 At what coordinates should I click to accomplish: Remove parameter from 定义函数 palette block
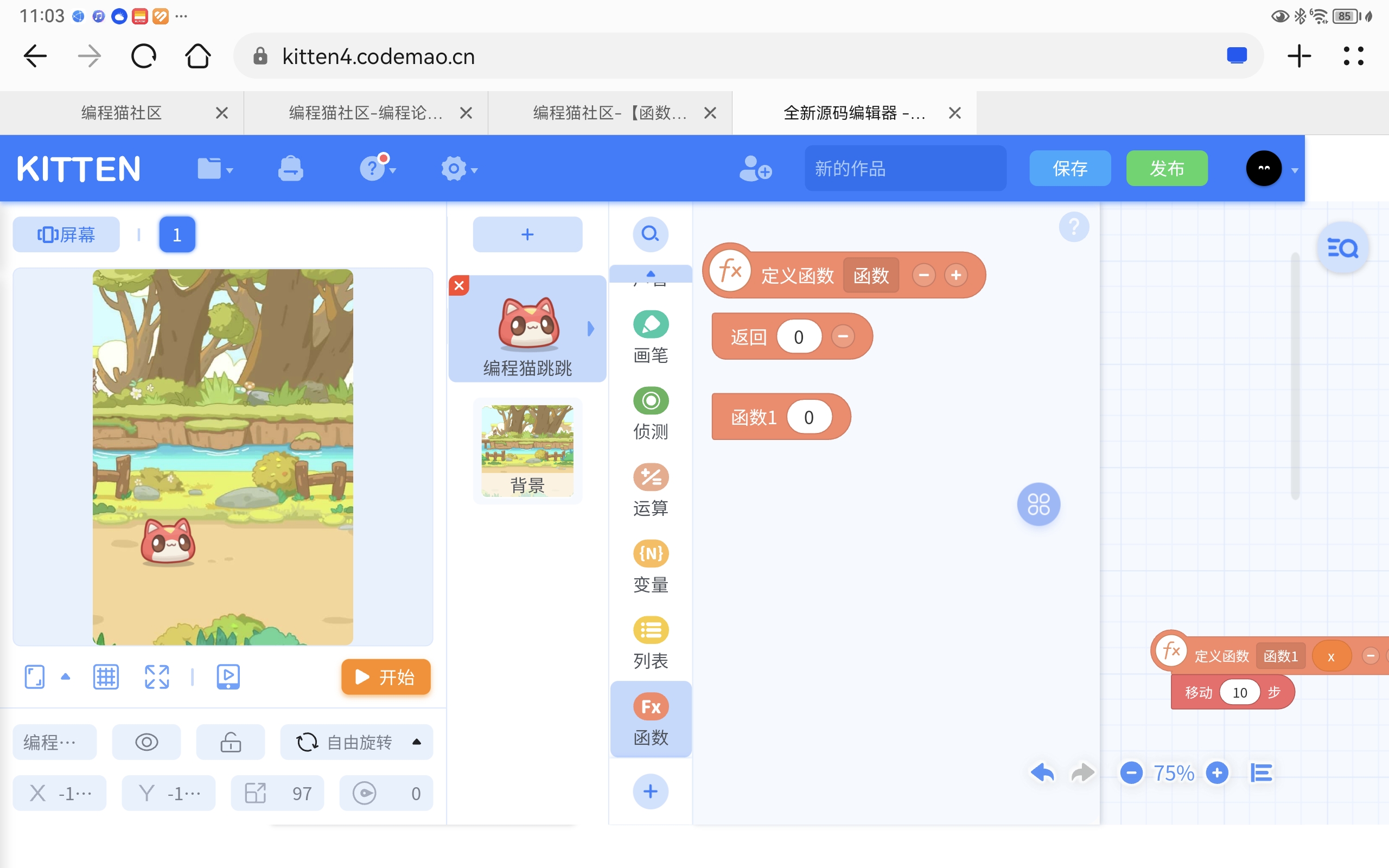[923, 275]
